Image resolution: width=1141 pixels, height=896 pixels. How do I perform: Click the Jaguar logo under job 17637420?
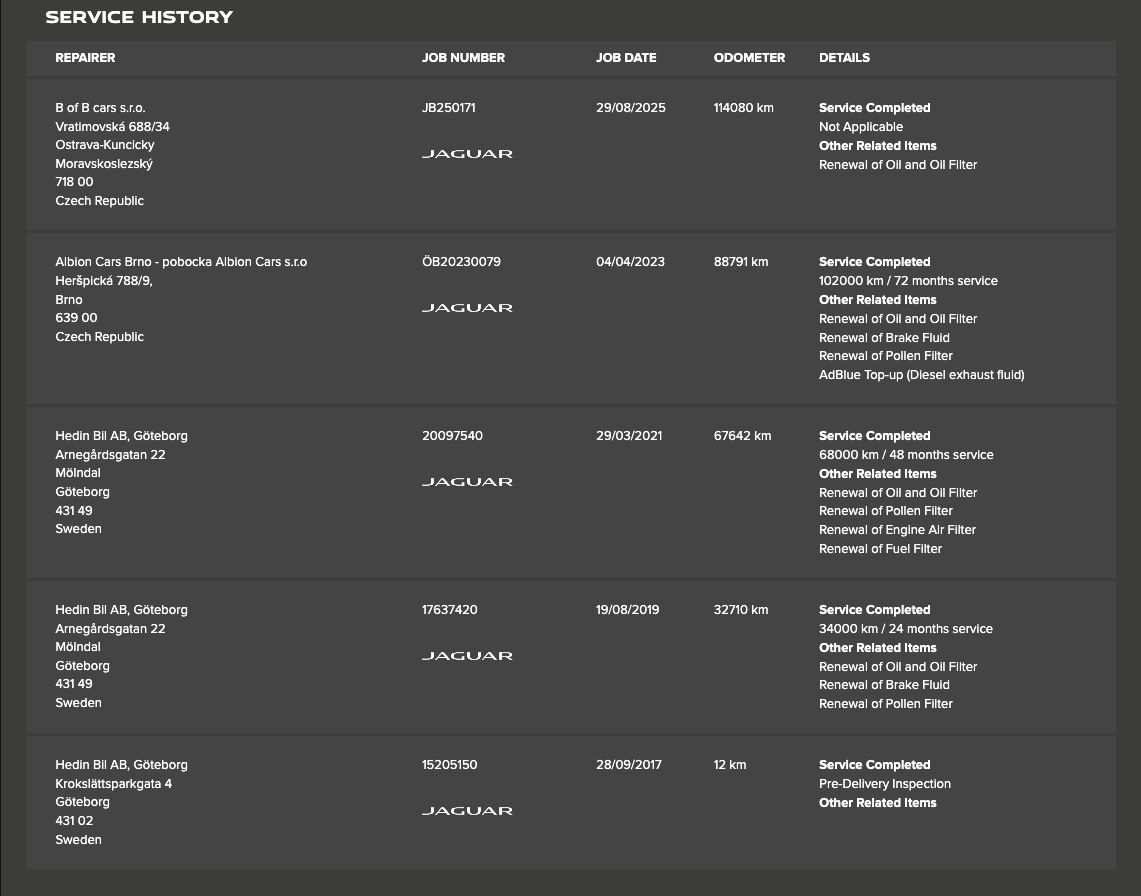[467, 656]
